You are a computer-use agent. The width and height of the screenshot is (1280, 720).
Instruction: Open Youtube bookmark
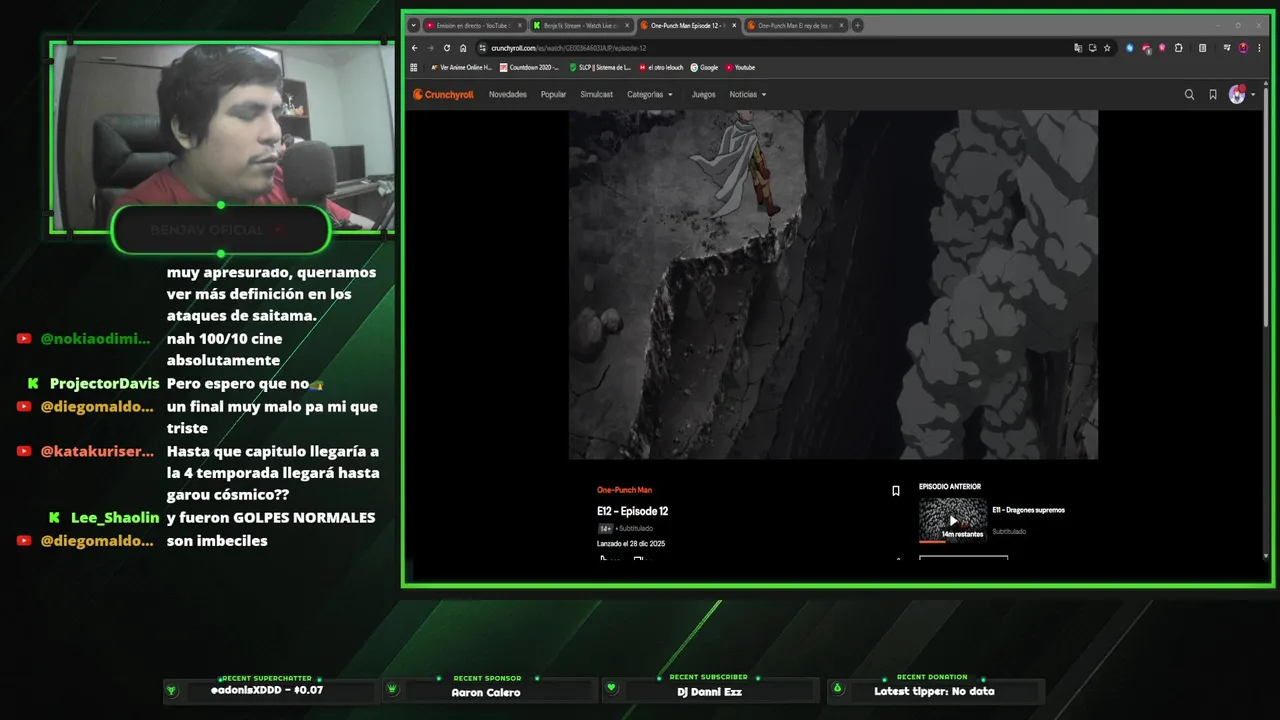740,68
